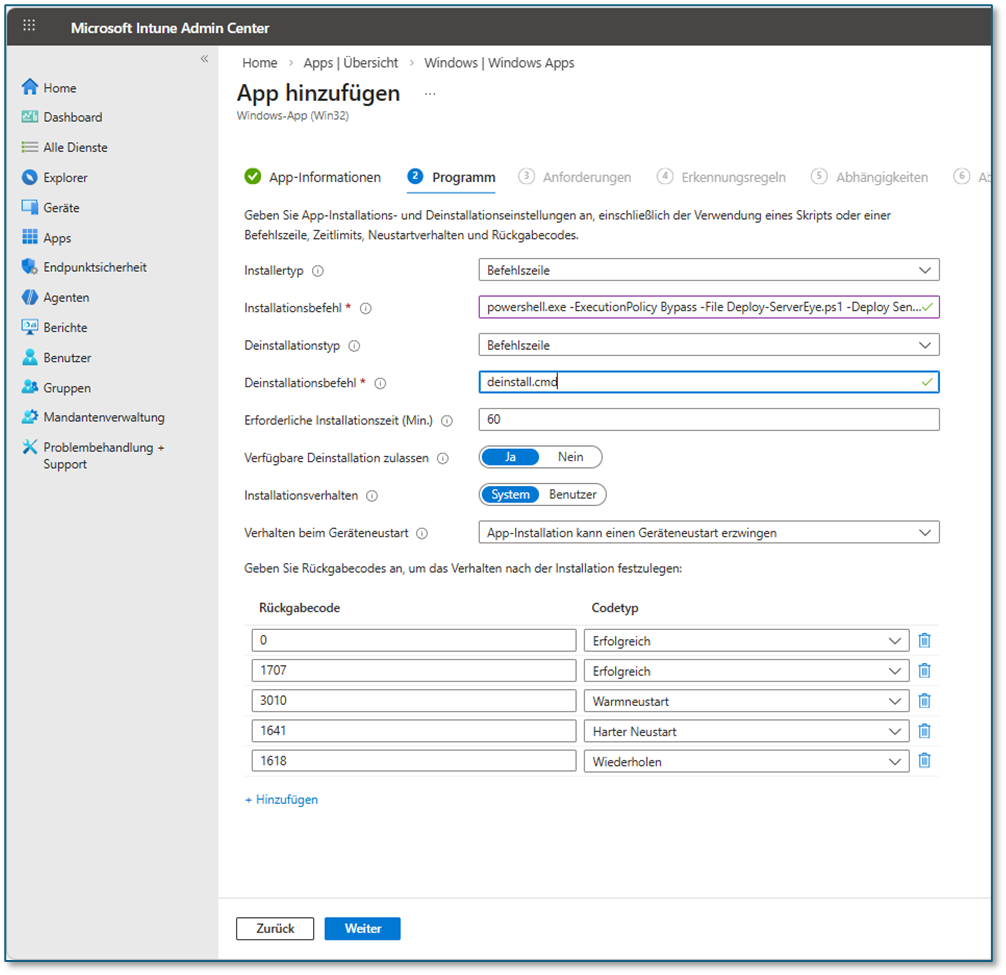Click the Endpunktsicherheit shield icon
Screen dimensions: 1006x975
[x=30, y=267]
